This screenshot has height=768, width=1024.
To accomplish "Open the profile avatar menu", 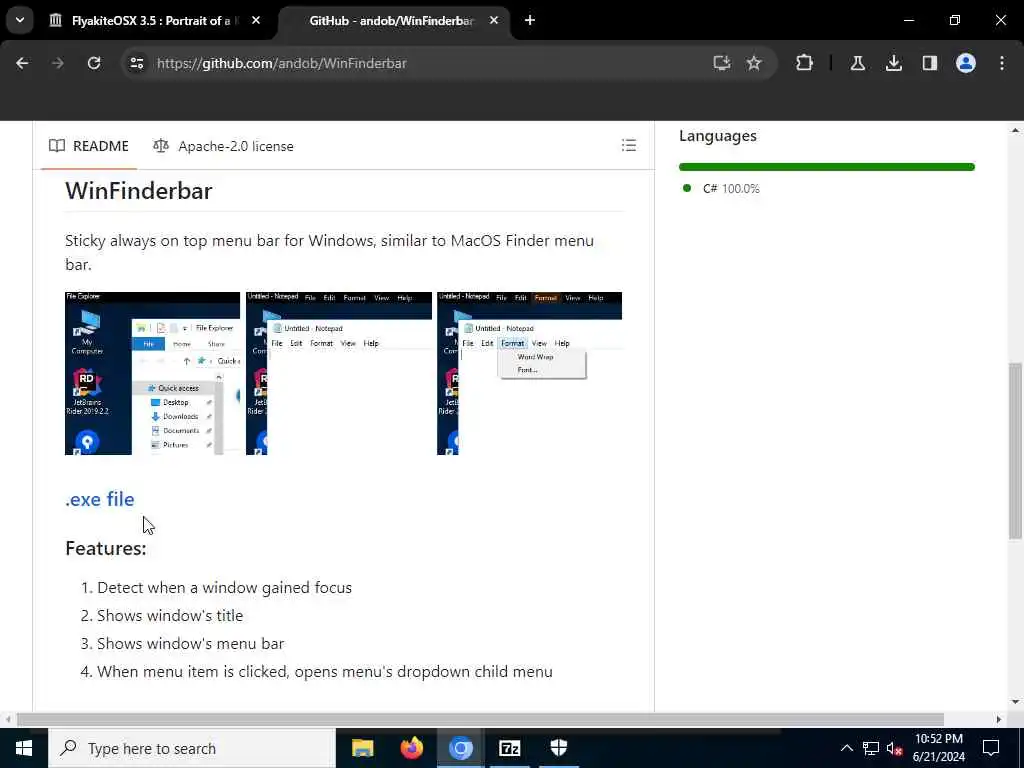I will tap(966, 63).
